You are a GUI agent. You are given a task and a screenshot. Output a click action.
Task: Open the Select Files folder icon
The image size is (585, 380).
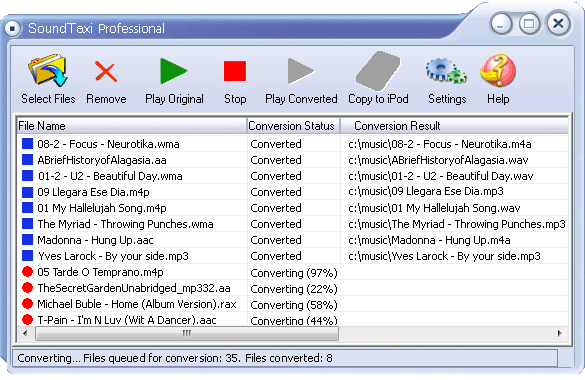click(48, 70)
